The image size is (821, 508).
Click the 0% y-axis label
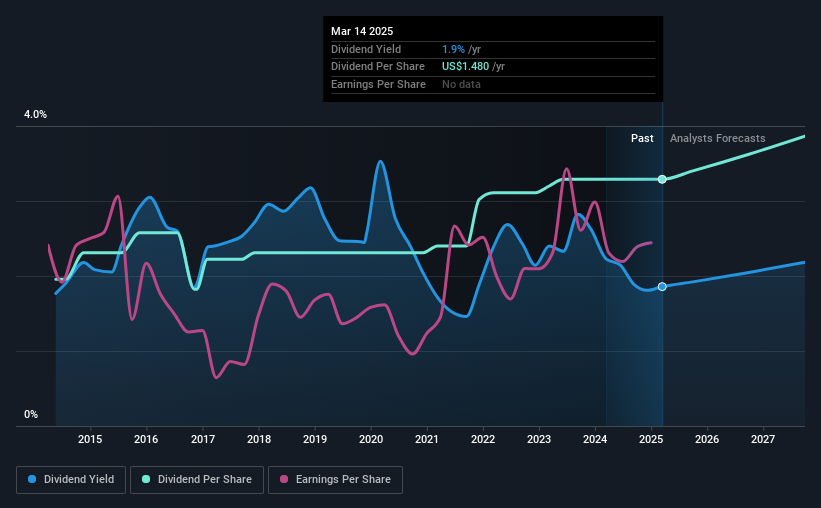(31, 414)
